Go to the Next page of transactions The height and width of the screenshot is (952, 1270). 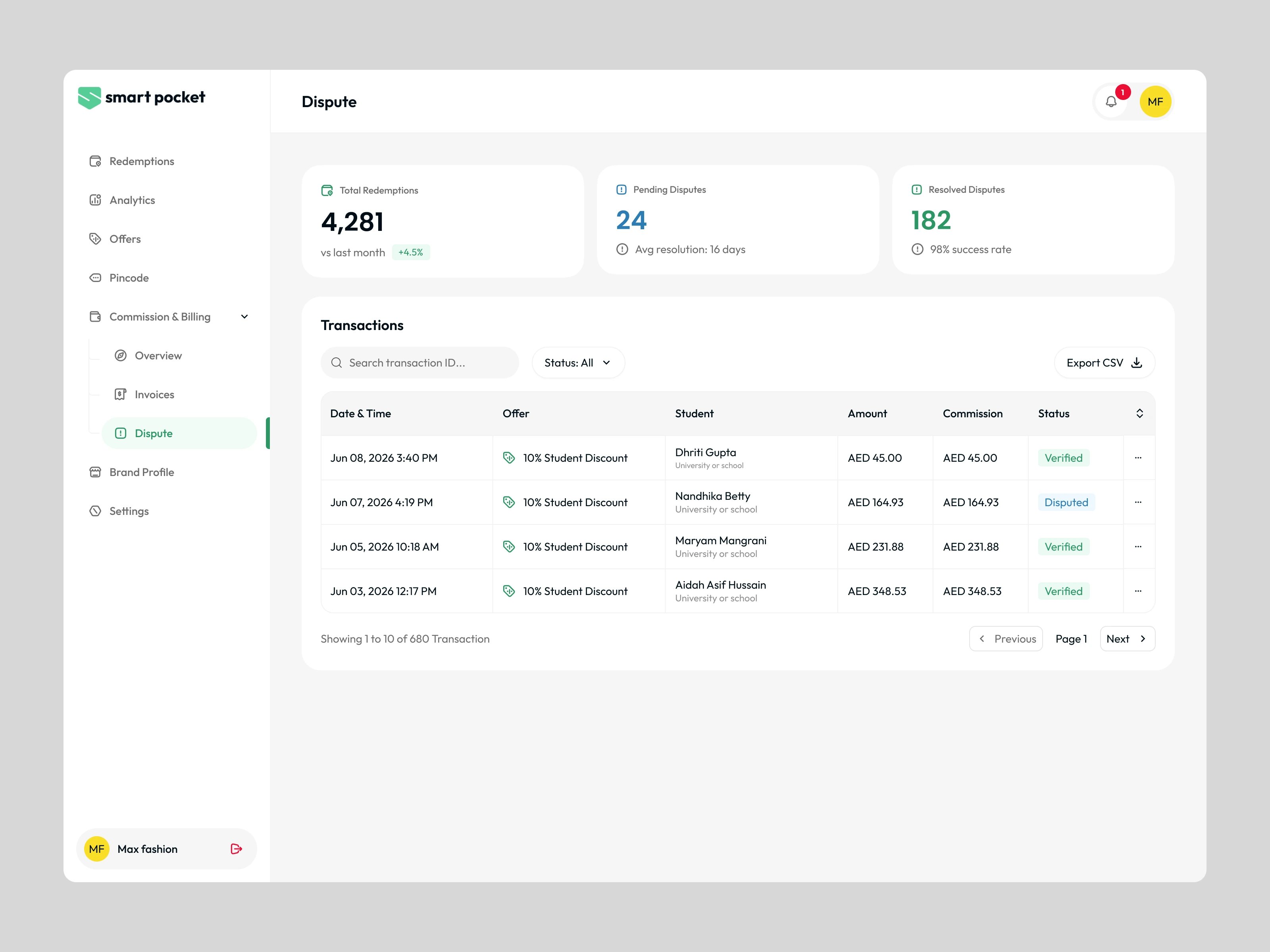click(x=1127, y=639)
